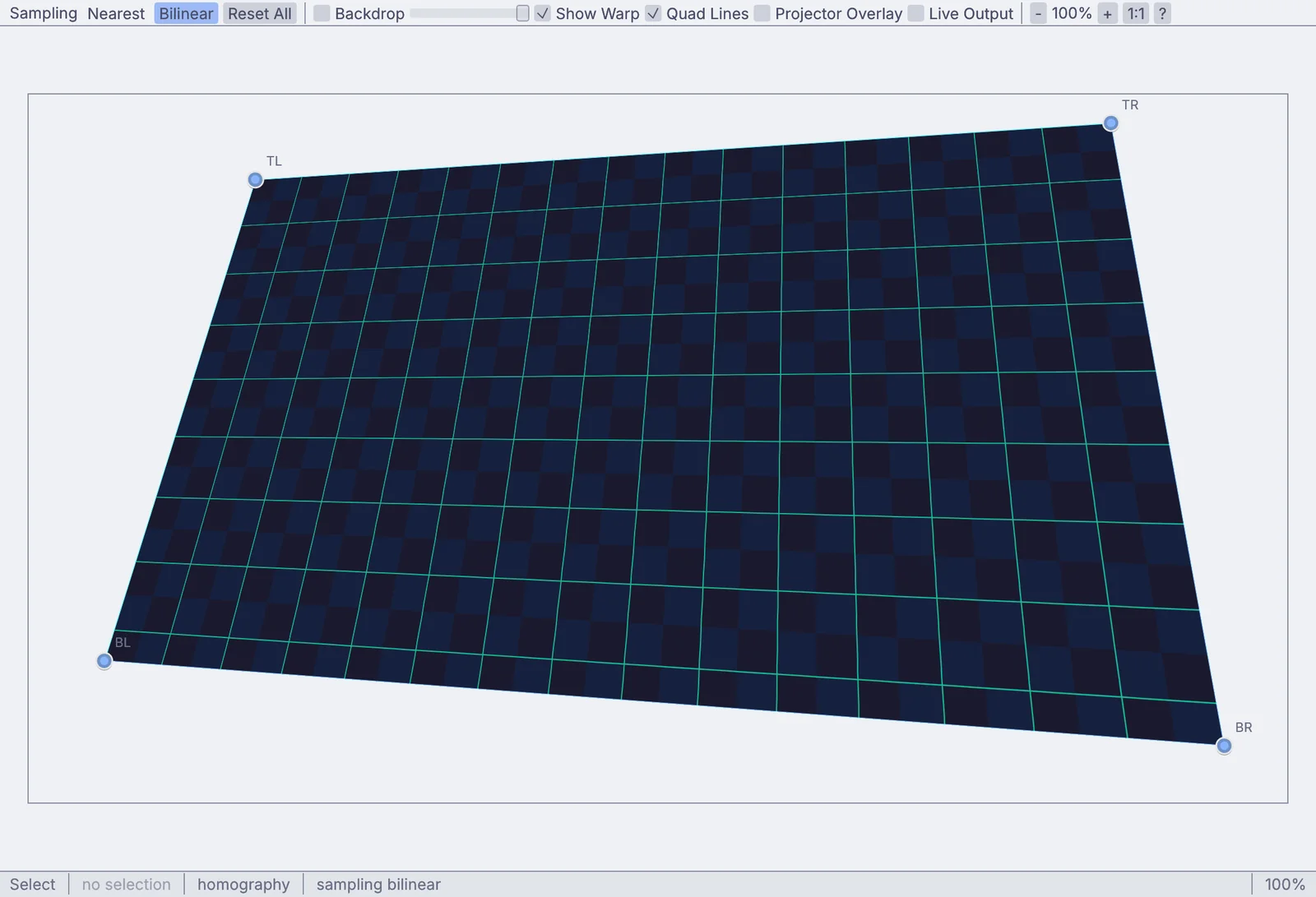
Task: Select the BR corner handle
Action: pyautogui.click(x=1224, y=745)
